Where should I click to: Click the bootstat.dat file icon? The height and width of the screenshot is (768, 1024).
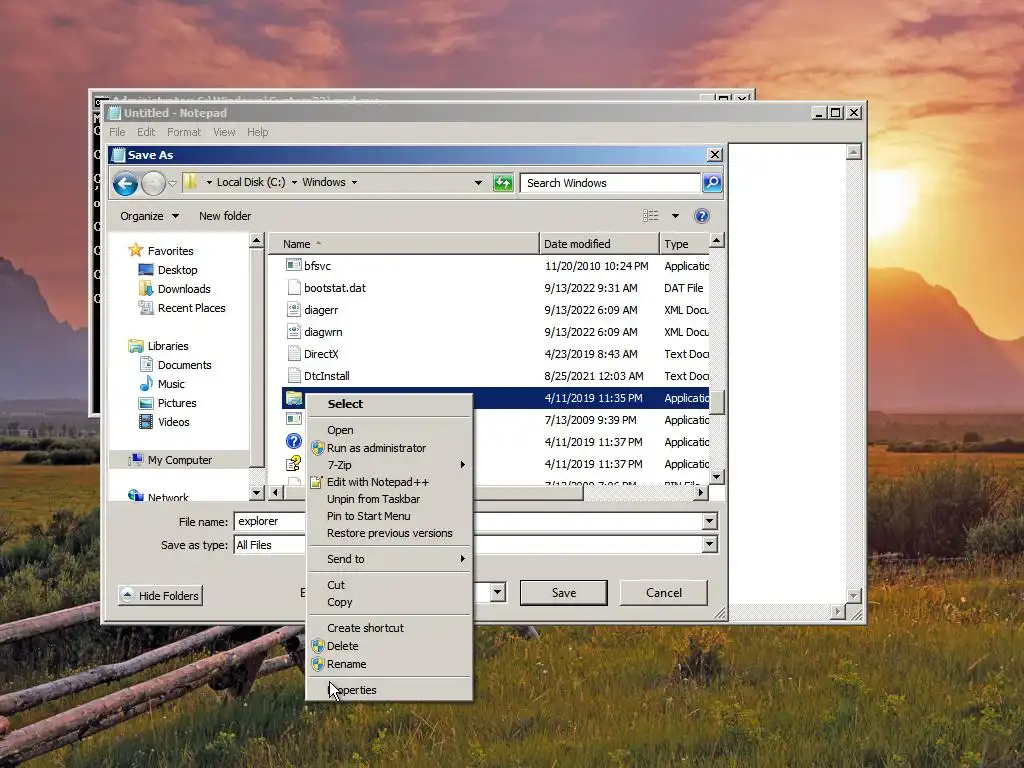pyautogui.click(x=294, y=287)
